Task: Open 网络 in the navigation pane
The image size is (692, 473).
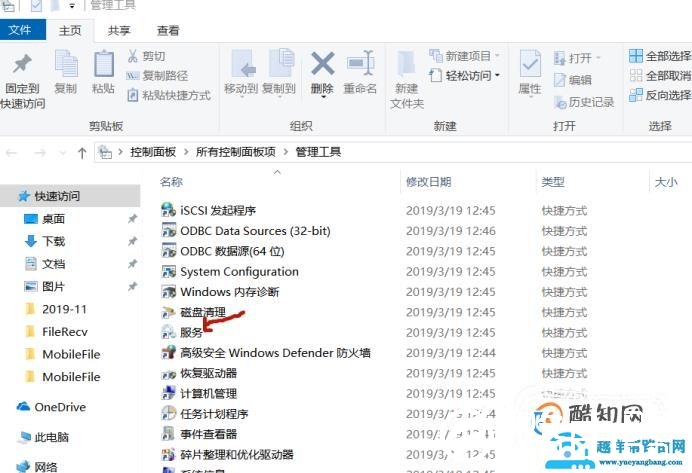Action: [x=46, y=467]
